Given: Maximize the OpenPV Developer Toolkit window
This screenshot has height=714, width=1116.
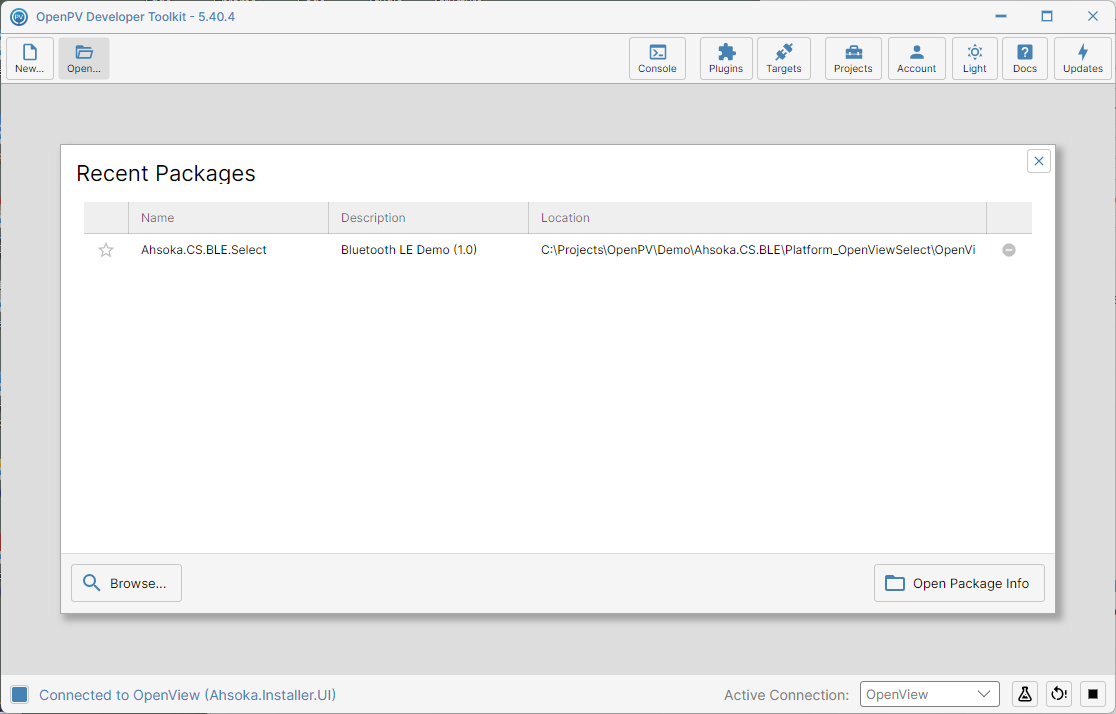Looking at the screenshot, I should click(x=1047, y=16).
